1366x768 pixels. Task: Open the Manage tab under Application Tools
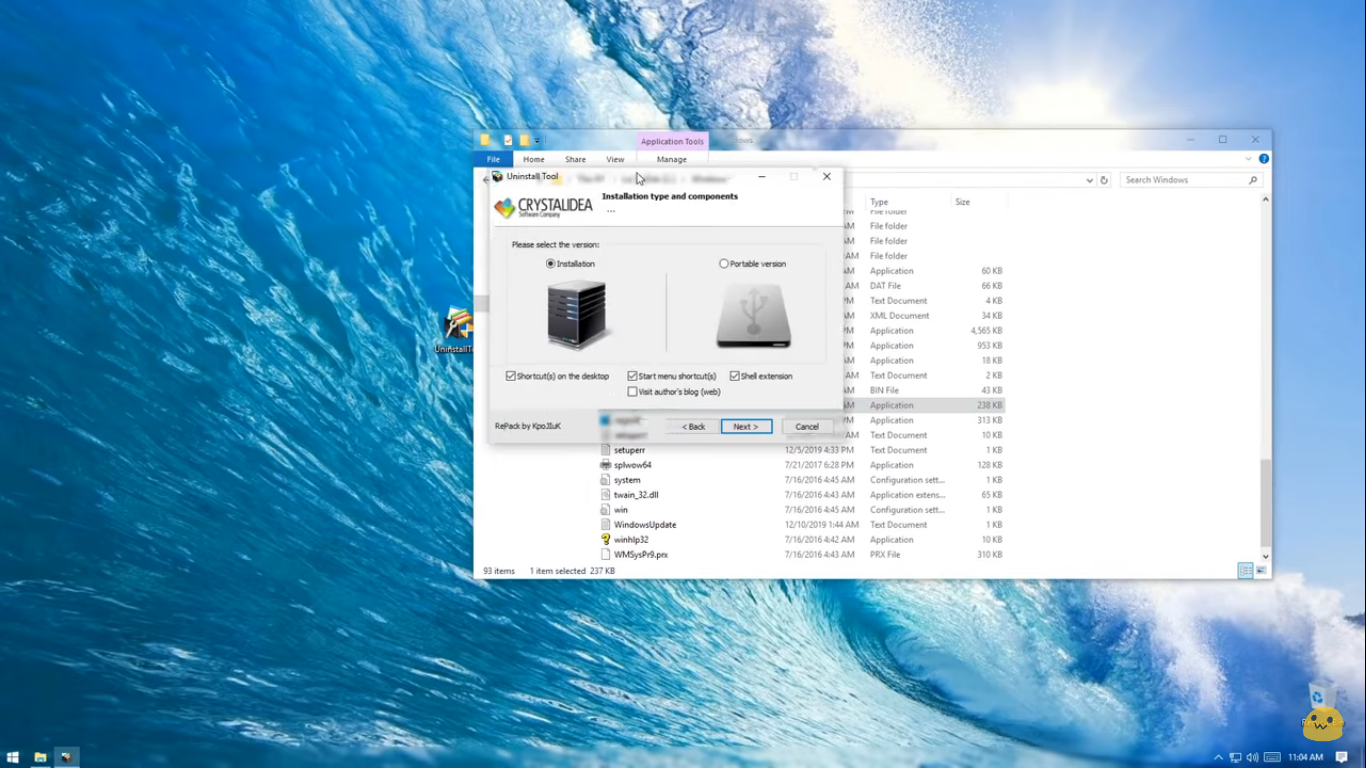[671, 159]
